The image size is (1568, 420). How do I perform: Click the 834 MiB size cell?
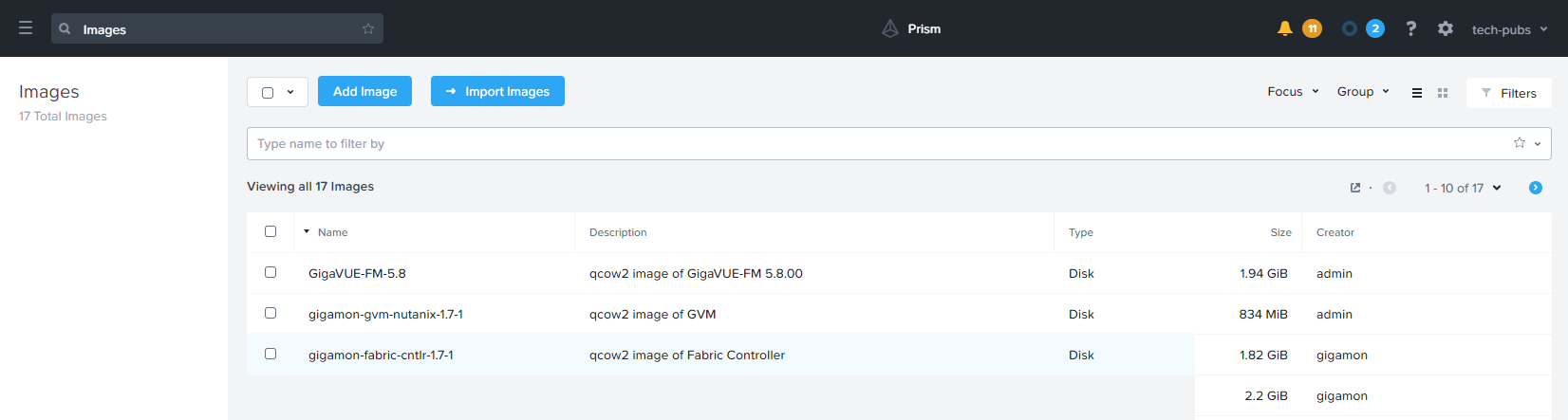click(x=1263, y=314)
